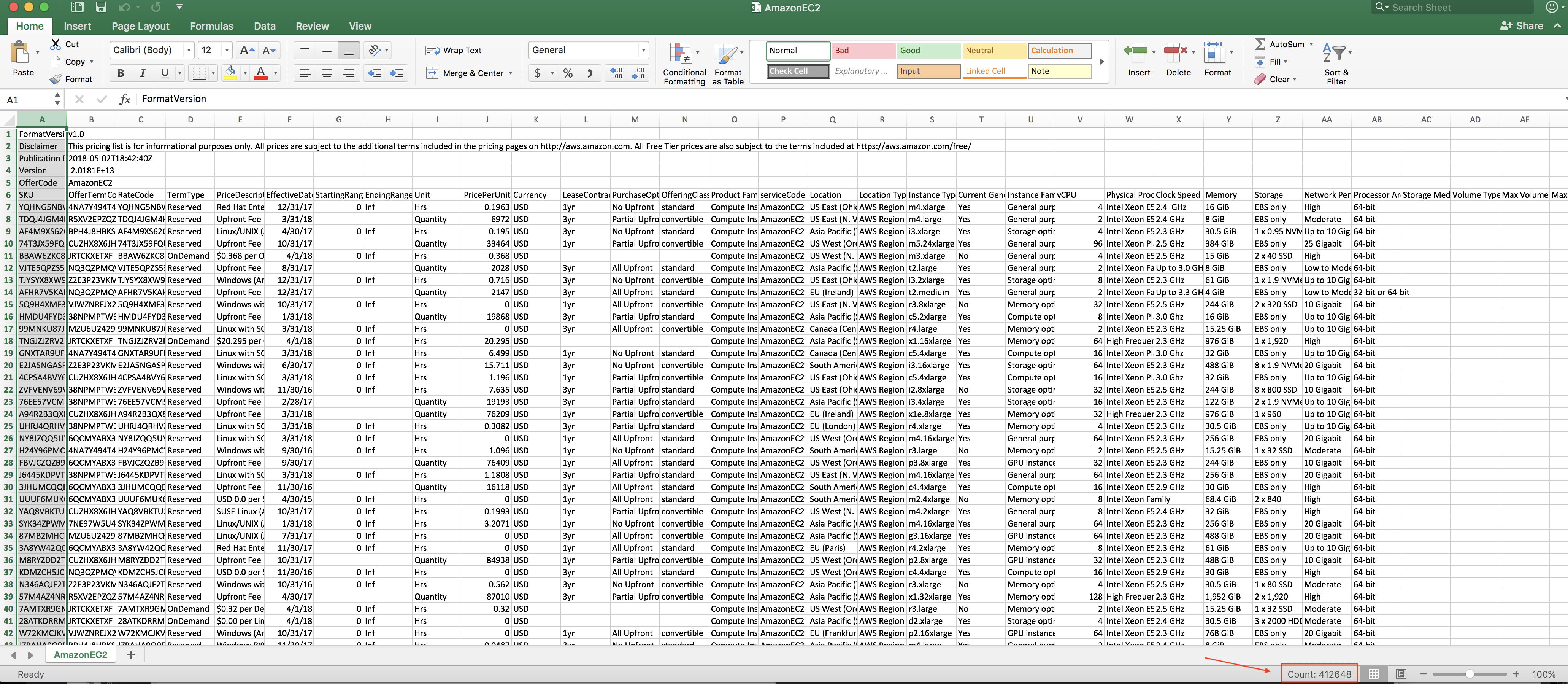Expand the cell styles gallery arrow
This screenshot has width=1568, height=684.
[1102, 62]
